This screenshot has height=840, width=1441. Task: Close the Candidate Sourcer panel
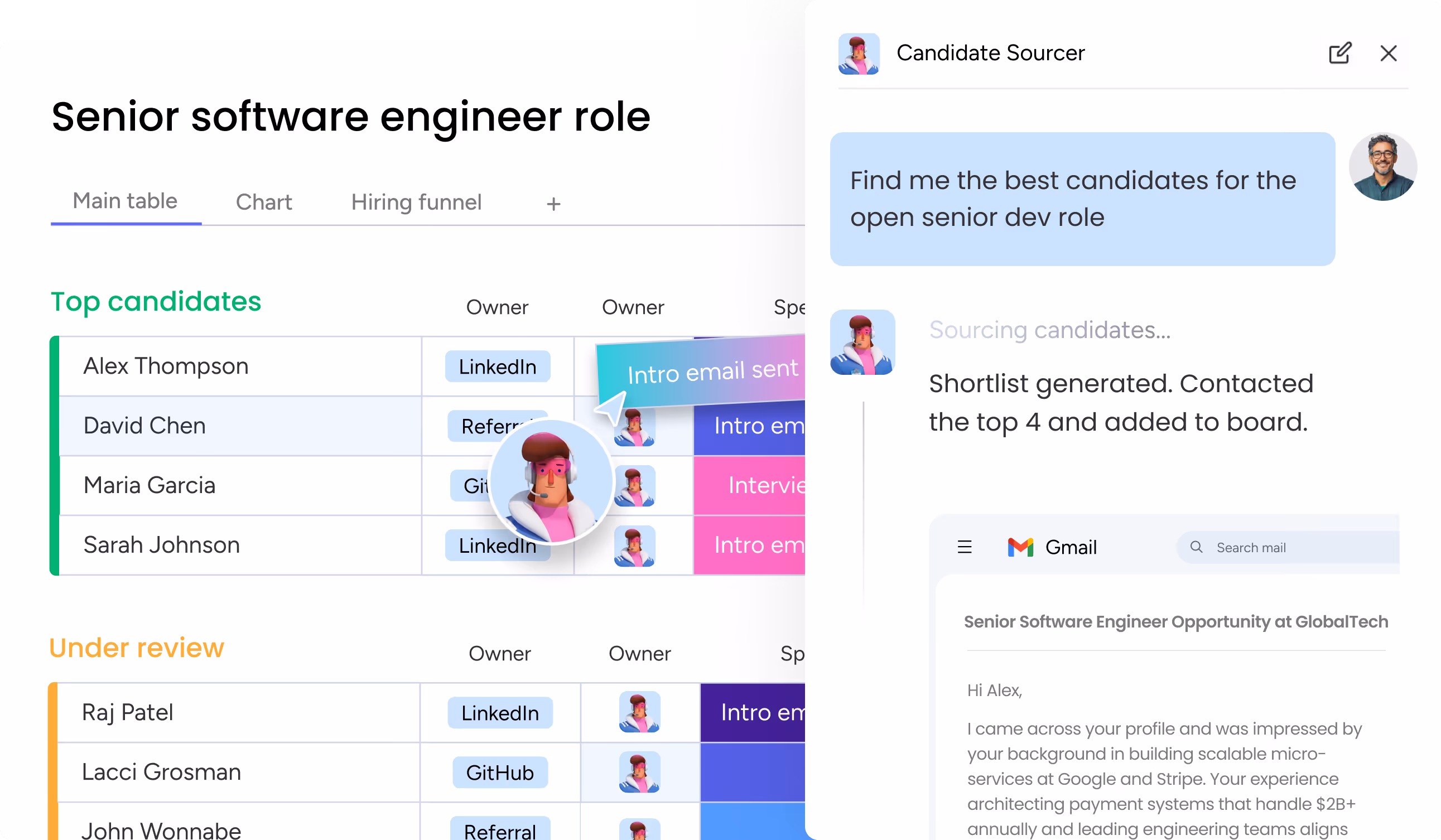1389,53
